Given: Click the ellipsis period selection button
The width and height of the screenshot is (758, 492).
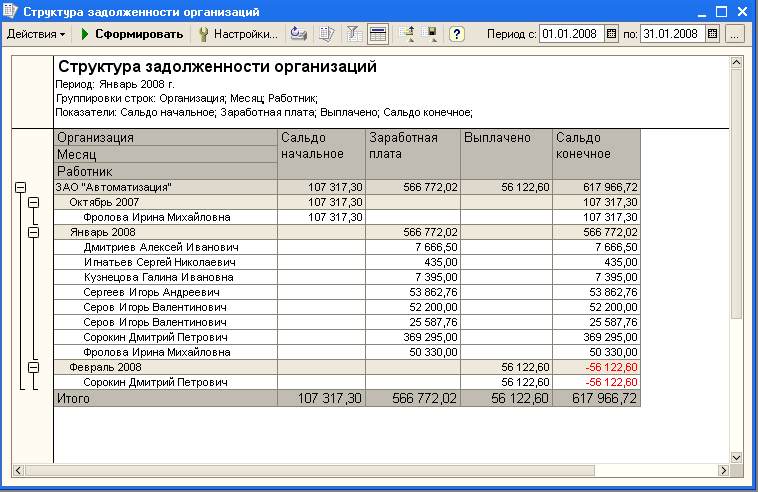Looking at the screenshot, I should coord(734,34).
